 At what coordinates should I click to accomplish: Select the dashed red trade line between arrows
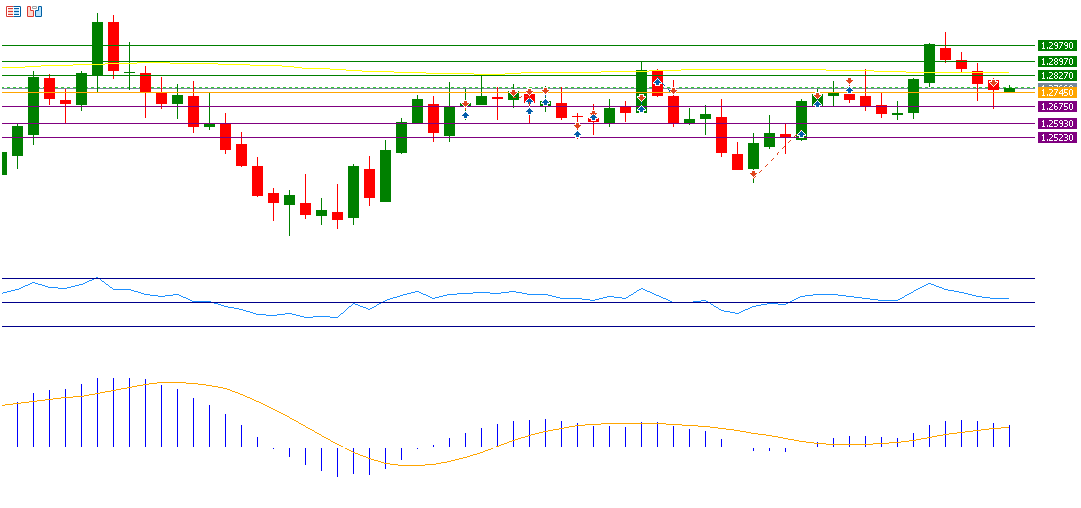click(x=777, y=154)
